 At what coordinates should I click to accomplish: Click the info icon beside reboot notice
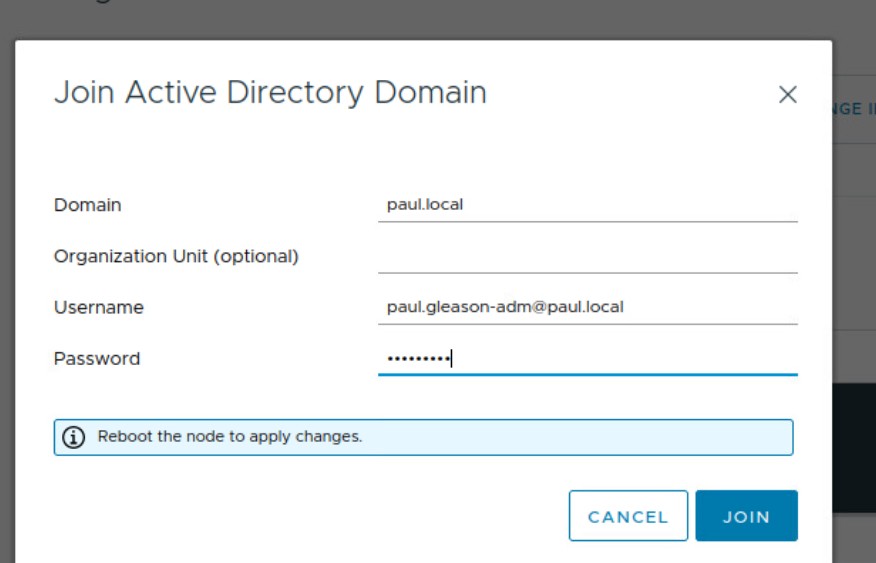point(73,437)
